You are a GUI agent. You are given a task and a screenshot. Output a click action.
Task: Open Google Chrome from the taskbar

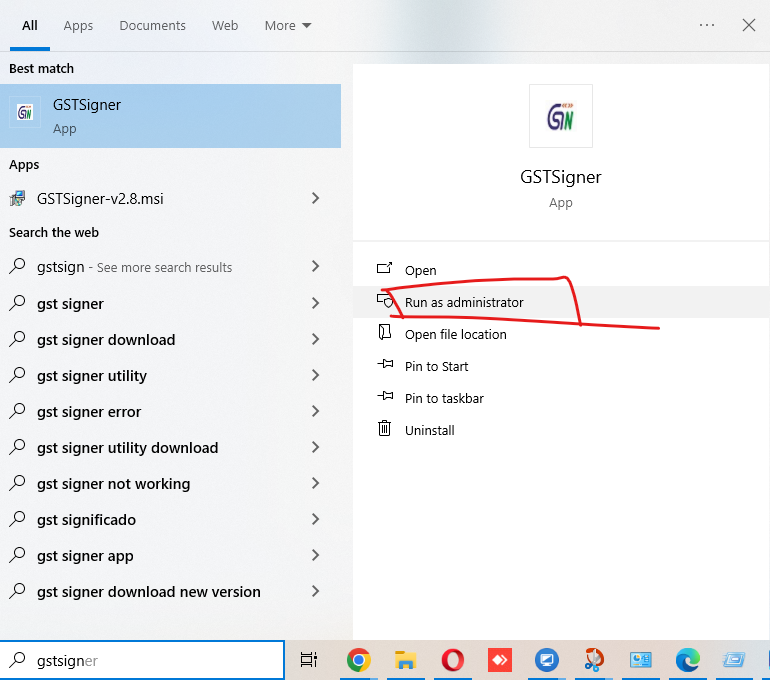tap(358, 660)
